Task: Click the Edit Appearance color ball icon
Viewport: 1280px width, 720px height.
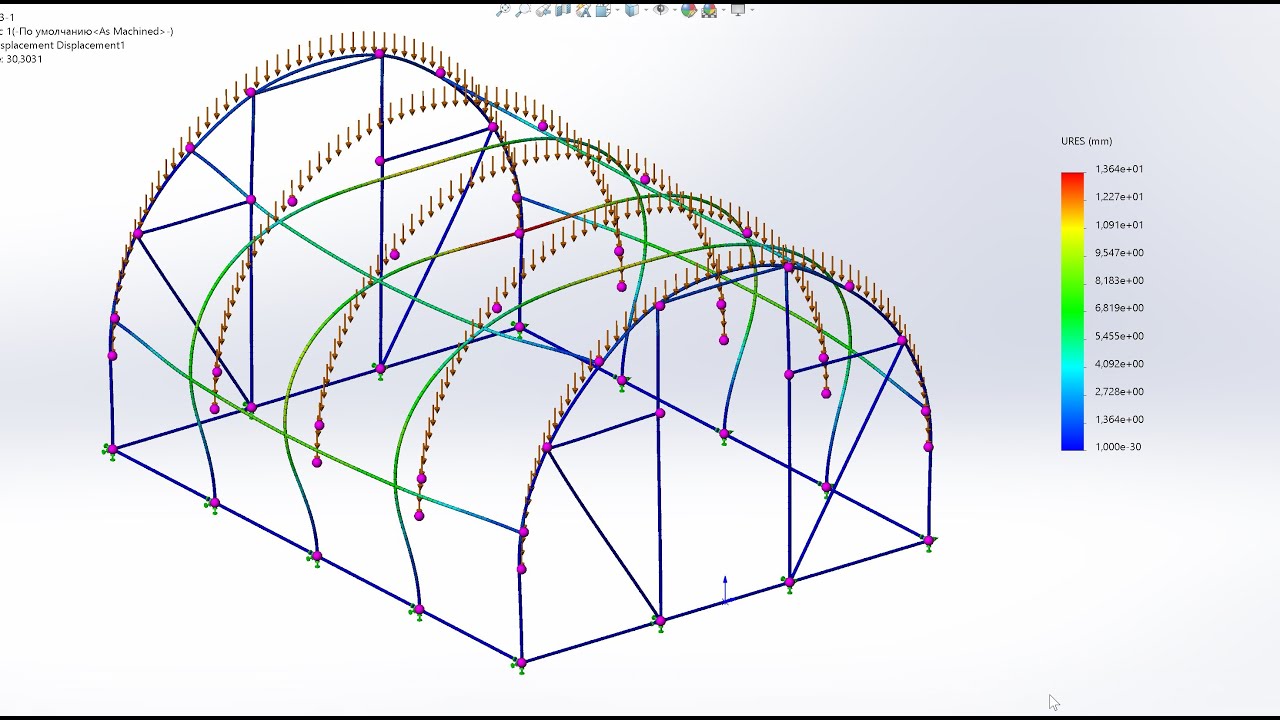Action: click(x=689, y=10)
